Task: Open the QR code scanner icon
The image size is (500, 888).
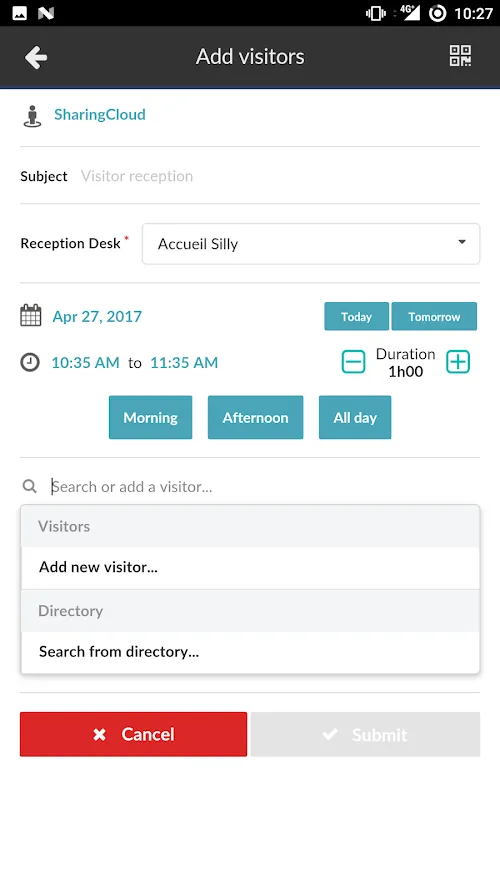Action: 460,56
